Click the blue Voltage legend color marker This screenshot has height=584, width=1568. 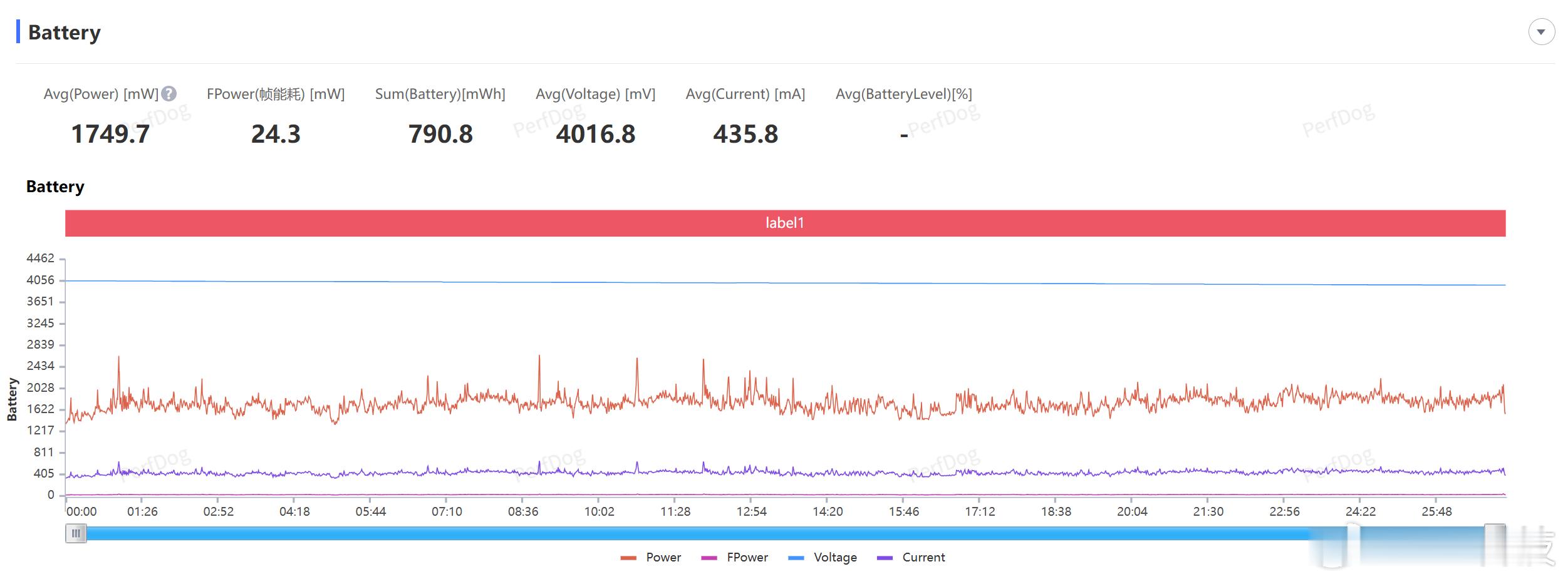click(x=796, y=558)
